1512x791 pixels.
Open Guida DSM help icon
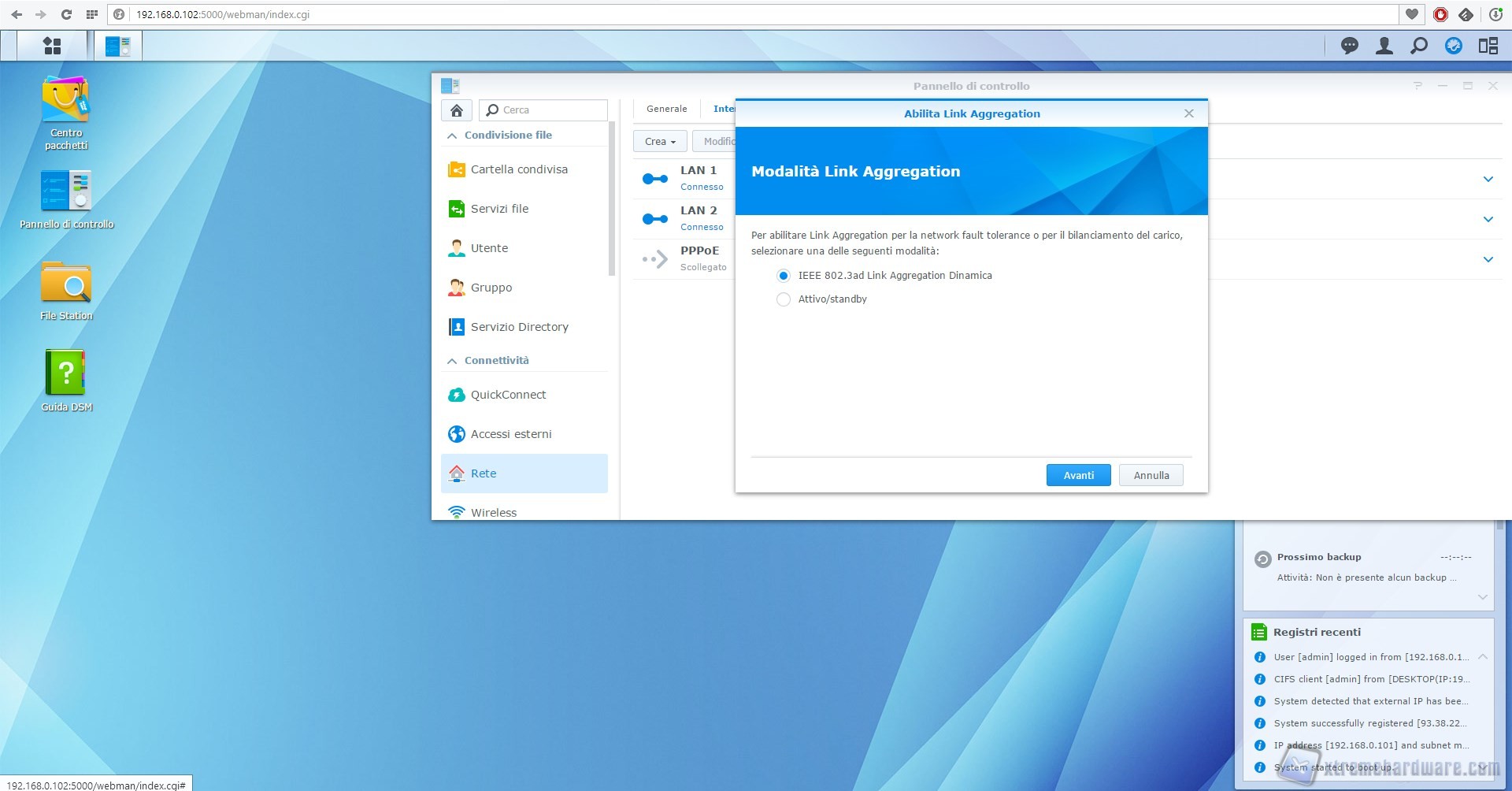click(66, 373)
